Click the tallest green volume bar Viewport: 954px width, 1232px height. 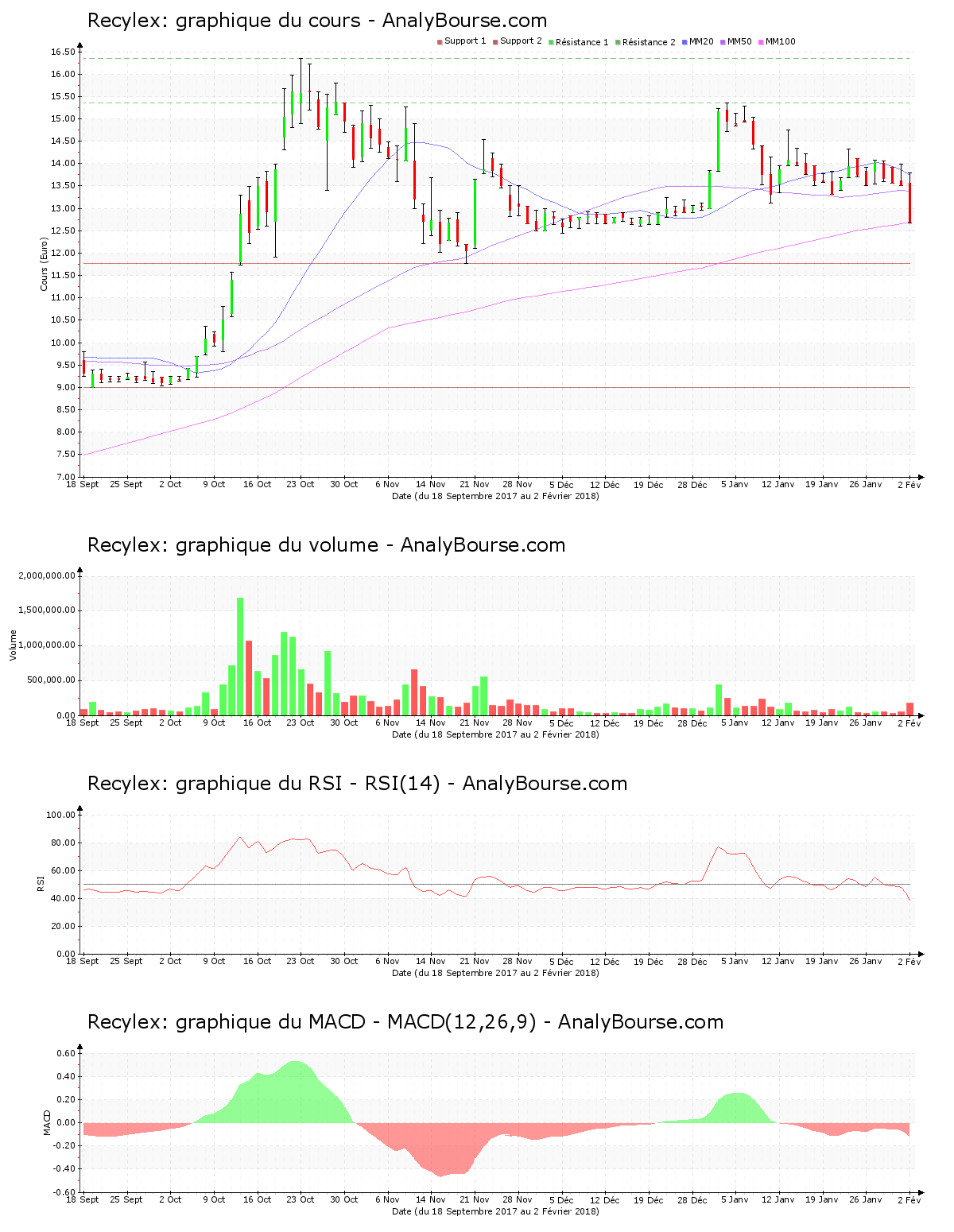[240, 657]
